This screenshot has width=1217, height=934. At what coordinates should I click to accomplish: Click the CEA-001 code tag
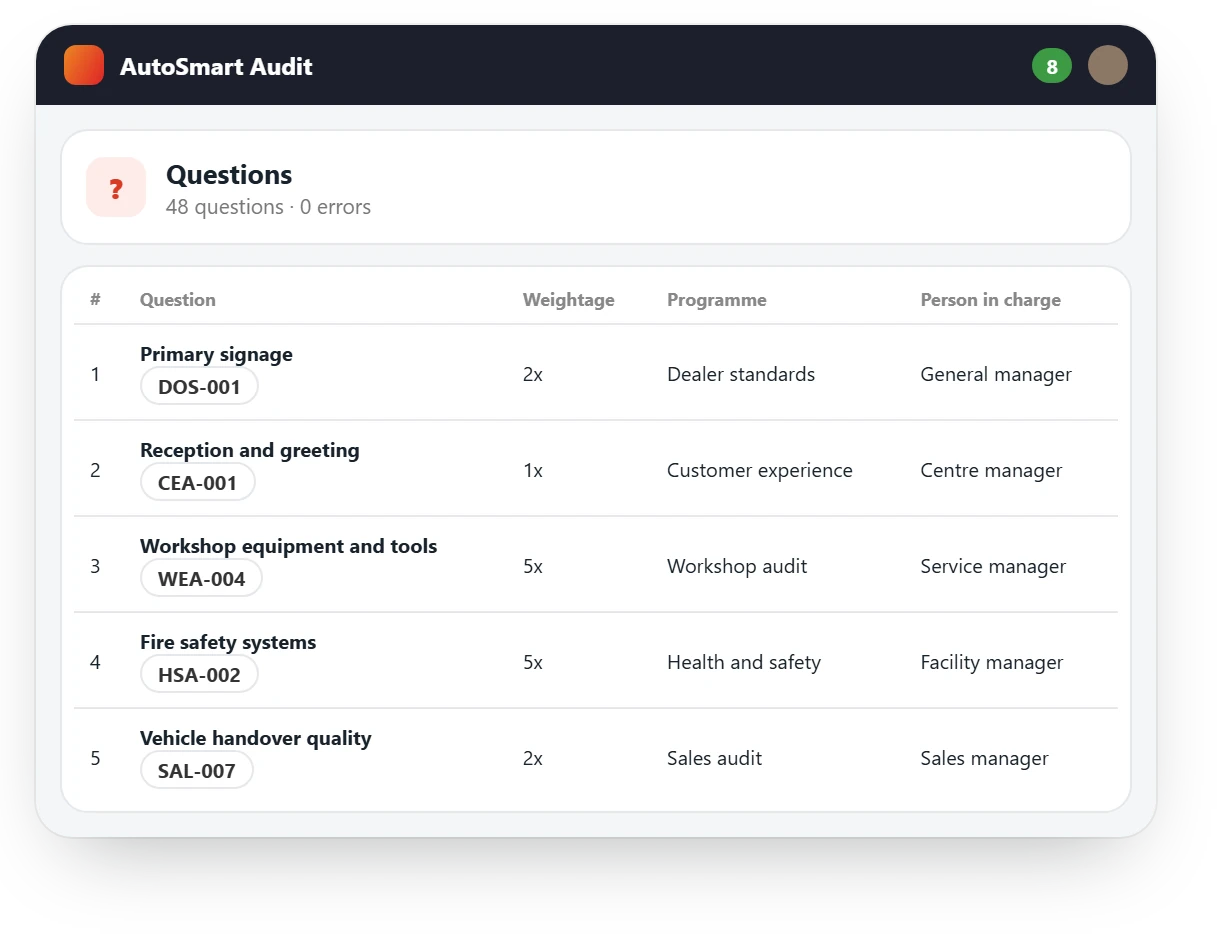[x=198, y=483]
